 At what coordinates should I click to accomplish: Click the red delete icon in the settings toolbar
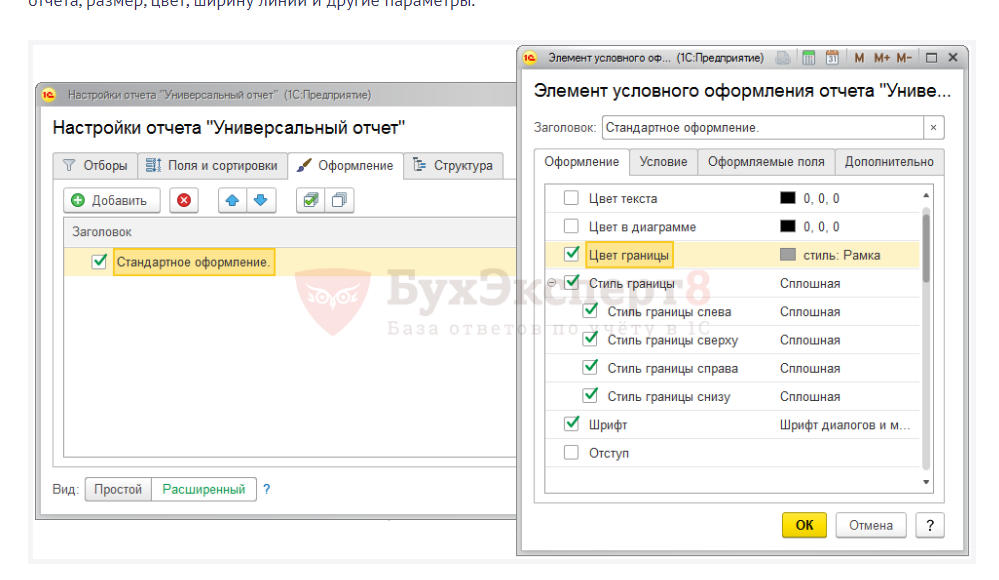click(x=184, y=200)
